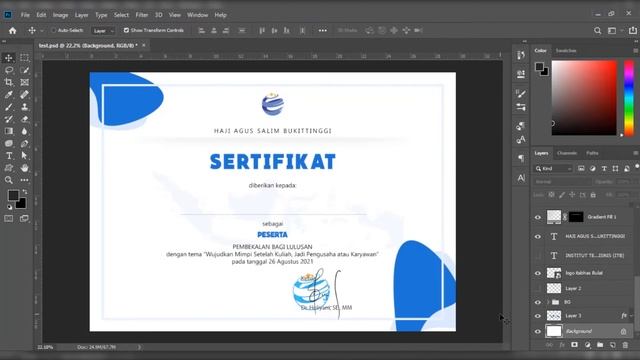Open the blending mode dropdown
The height and width of the screenshot is (360, 640).
pyautogui.click(x=562, y=182)
